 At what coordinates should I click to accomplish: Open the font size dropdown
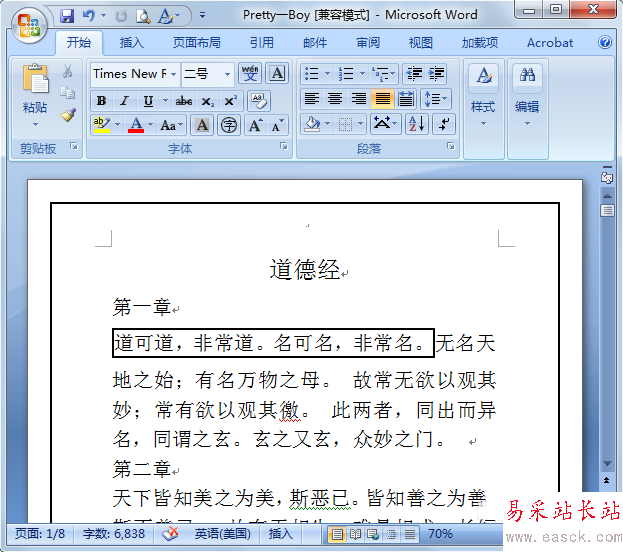pos(227,74)
